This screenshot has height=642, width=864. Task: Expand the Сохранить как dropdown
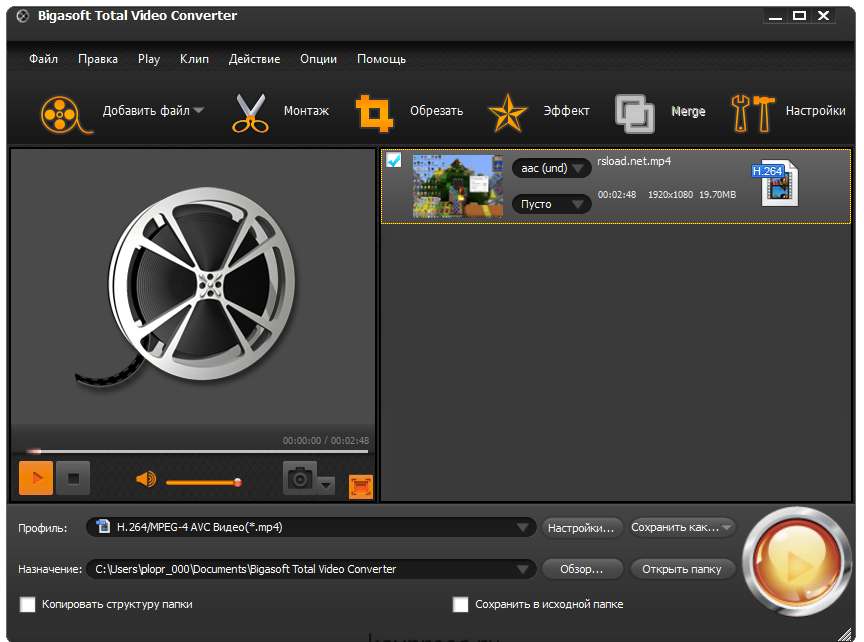pos(727,527)
